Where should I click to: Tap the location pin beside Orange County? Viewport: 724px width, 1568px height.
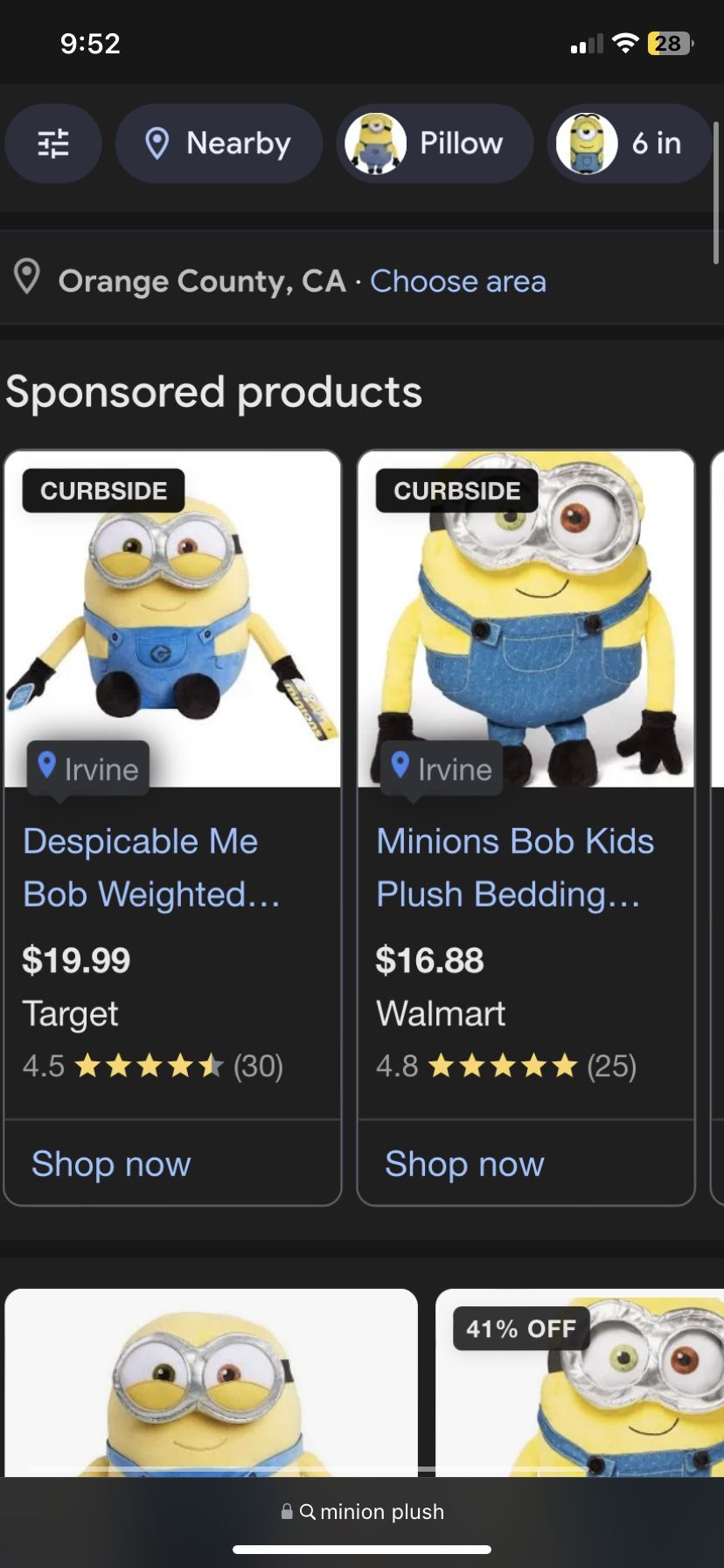tap(28, 277)
